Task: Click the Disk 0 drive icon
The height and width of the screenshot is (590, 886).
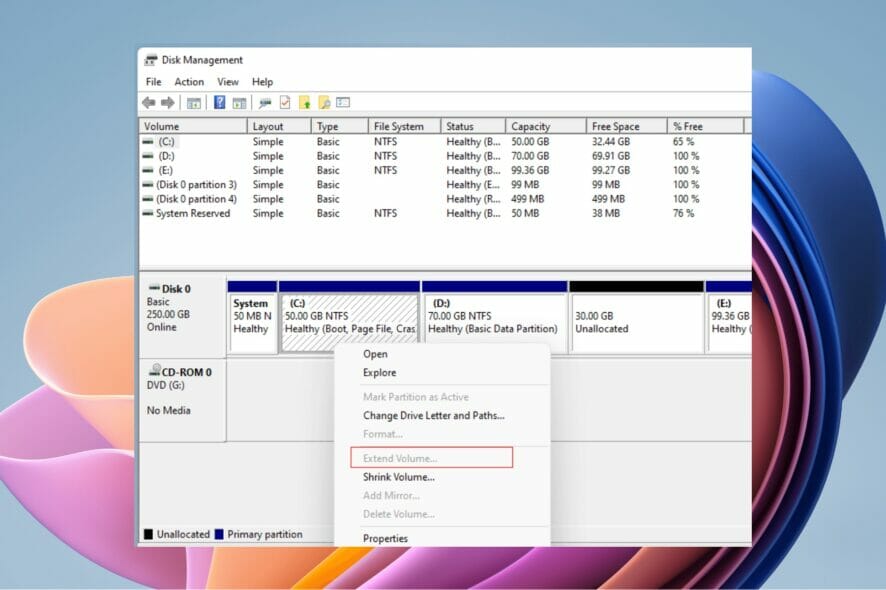Action: coord(153,289)
